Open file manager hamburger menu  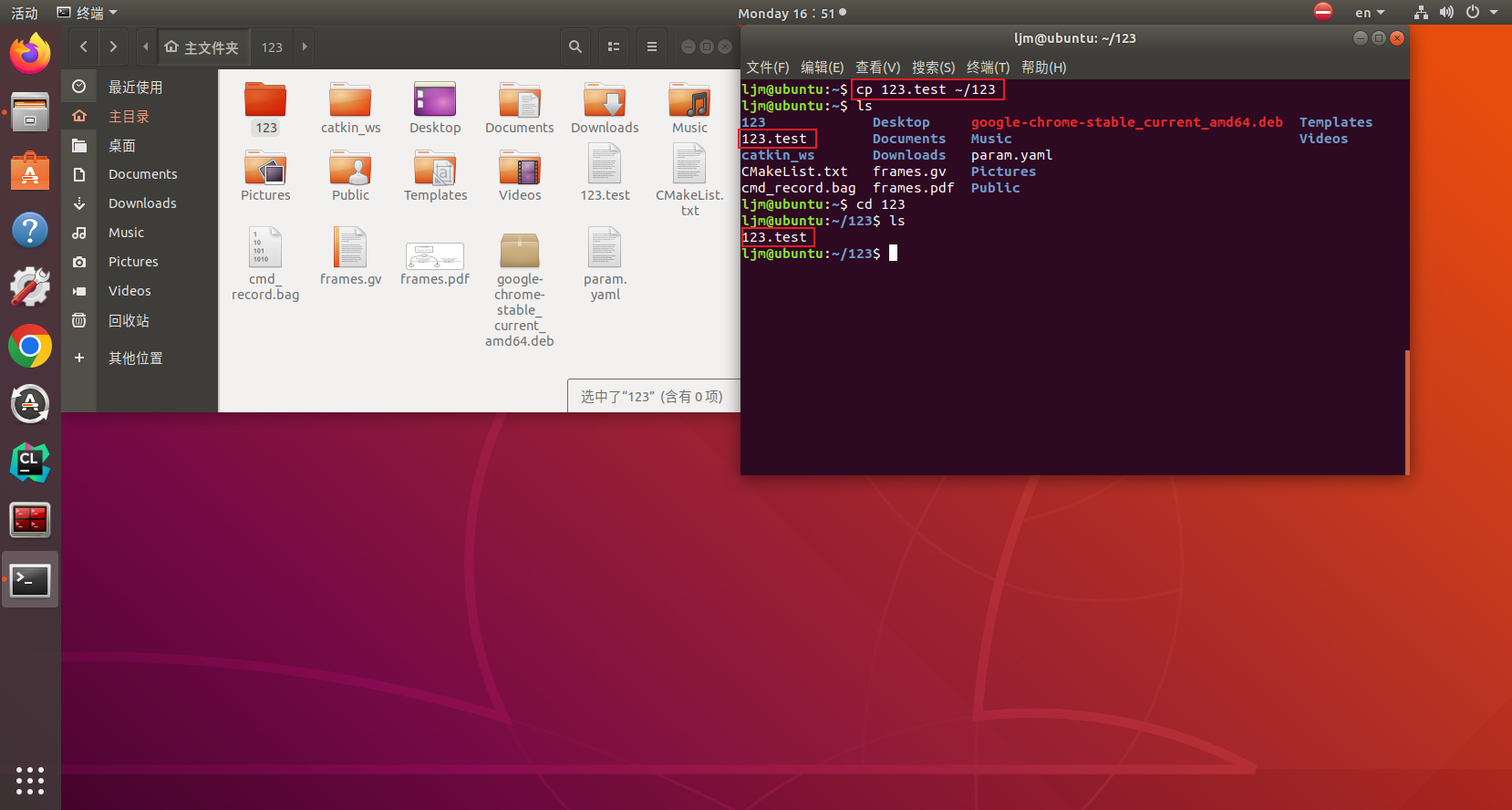[652, 47]
